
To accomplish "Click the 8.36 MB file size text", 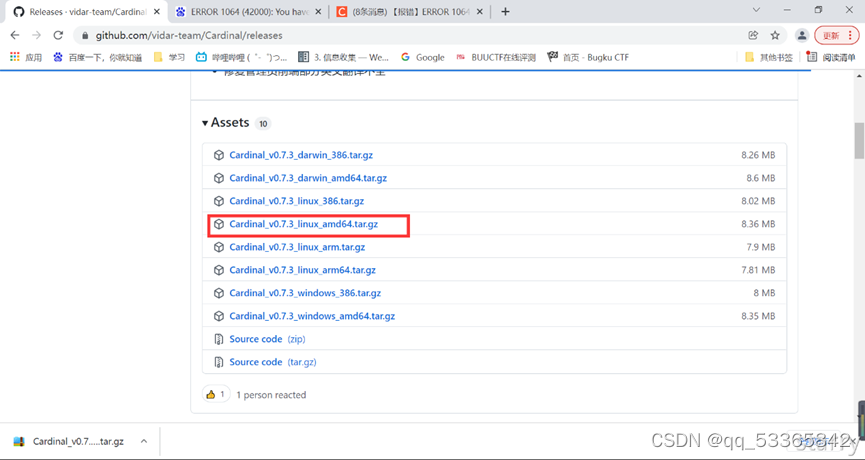I will pos(758,224).
